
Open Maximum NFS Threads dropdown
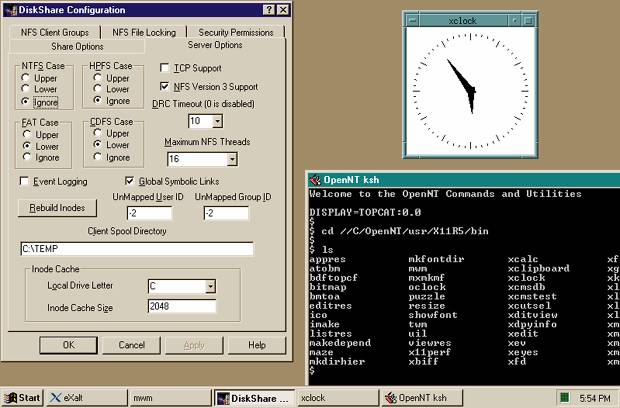(232, 159)
